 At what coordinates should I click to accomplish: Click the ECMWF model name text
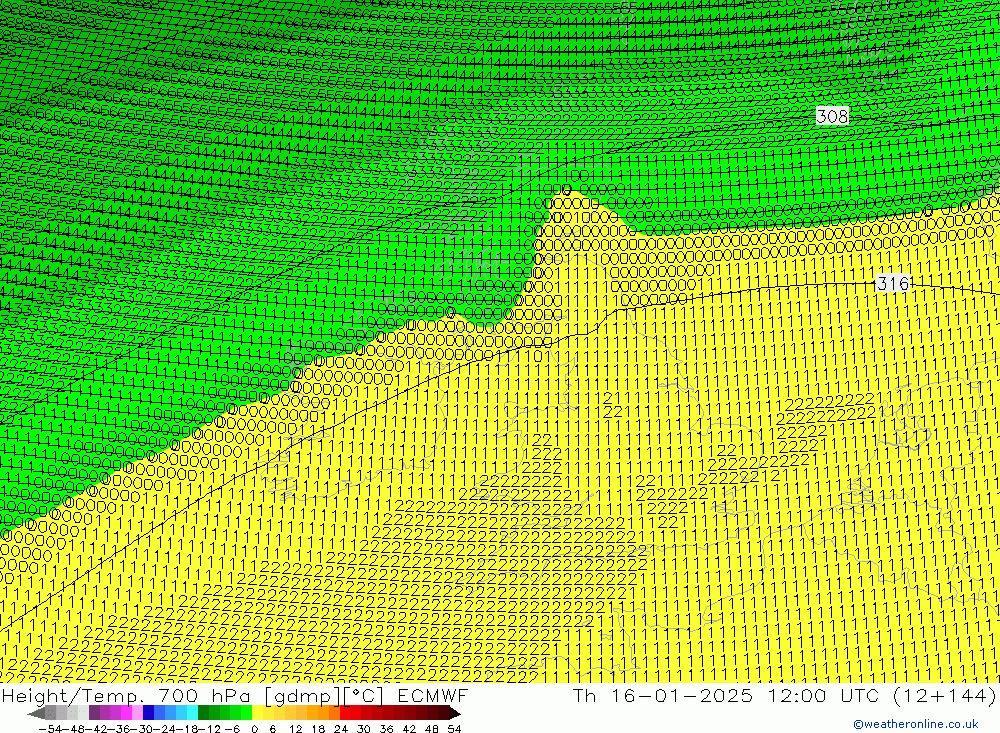click(432, 695)
